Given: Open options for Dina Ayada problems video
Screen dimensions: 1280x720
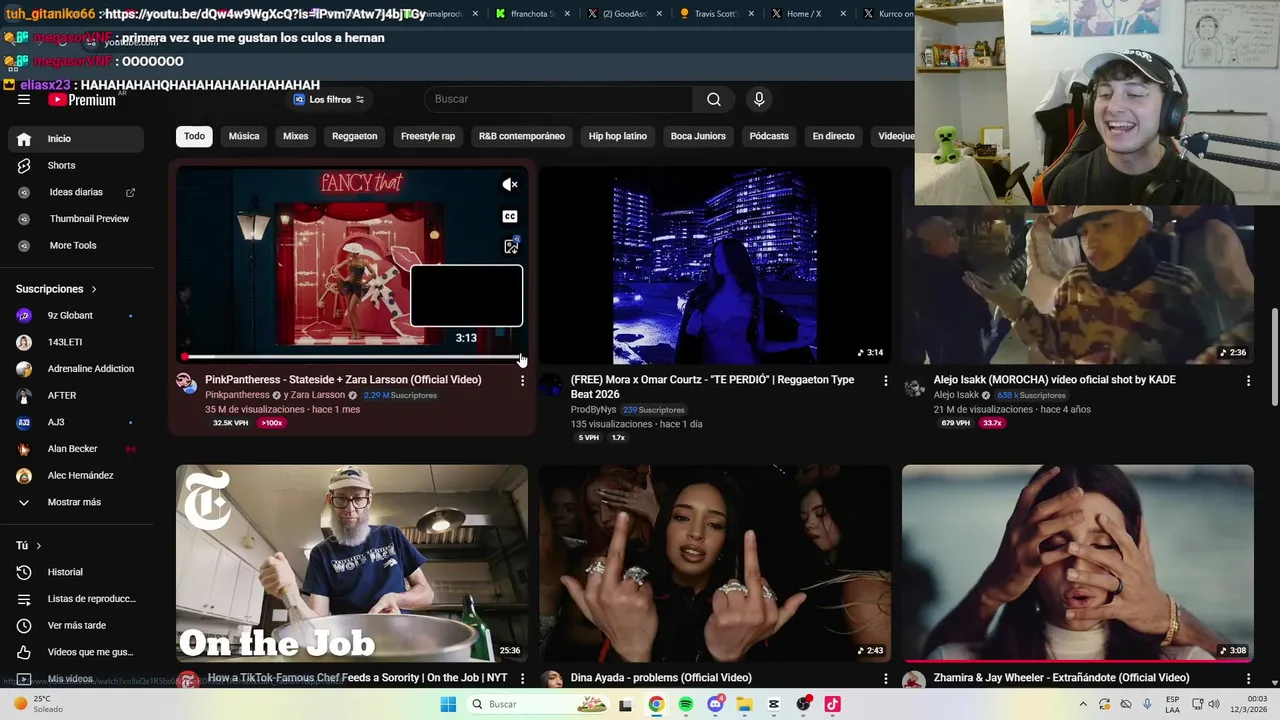Looking at the screenshot, I should point(885,678).
